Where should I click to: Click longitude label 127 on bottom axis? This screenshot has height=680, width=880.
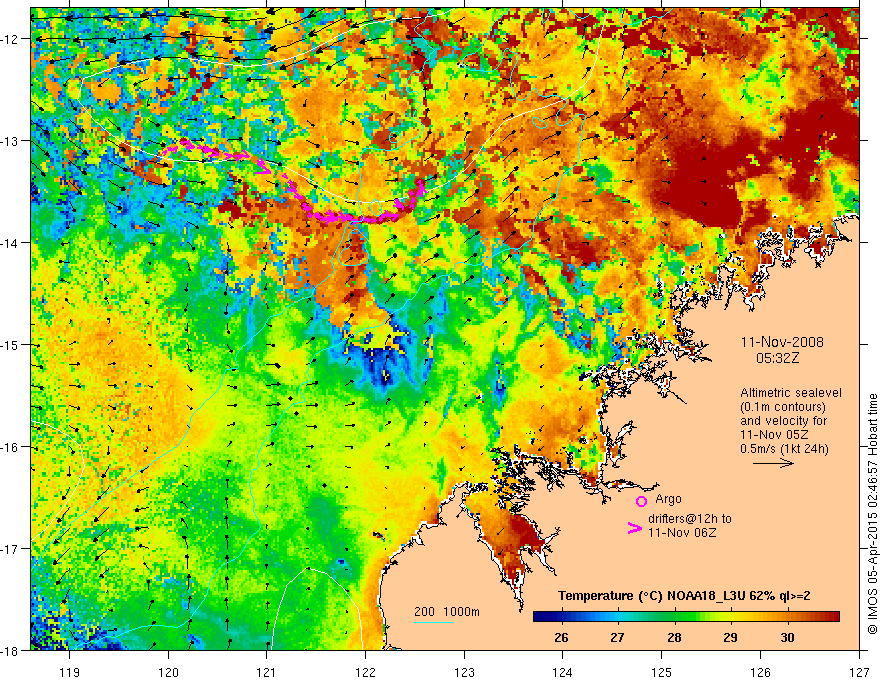coord(859,672)
